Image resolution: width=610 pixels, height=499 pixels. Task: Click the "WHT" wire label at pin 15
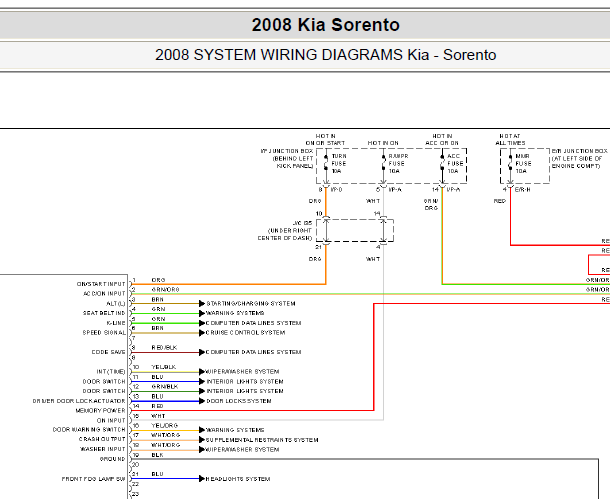coord(158,416)
